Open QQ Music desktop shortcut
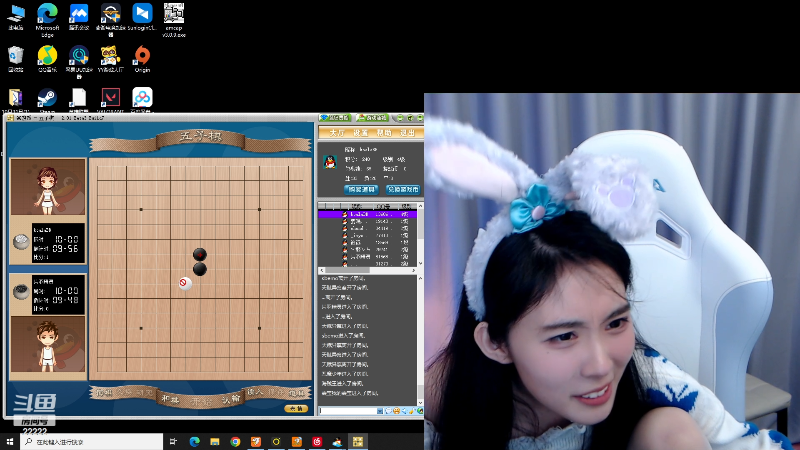Viewport: 800px width, 450px height. [x=47, y=59]
